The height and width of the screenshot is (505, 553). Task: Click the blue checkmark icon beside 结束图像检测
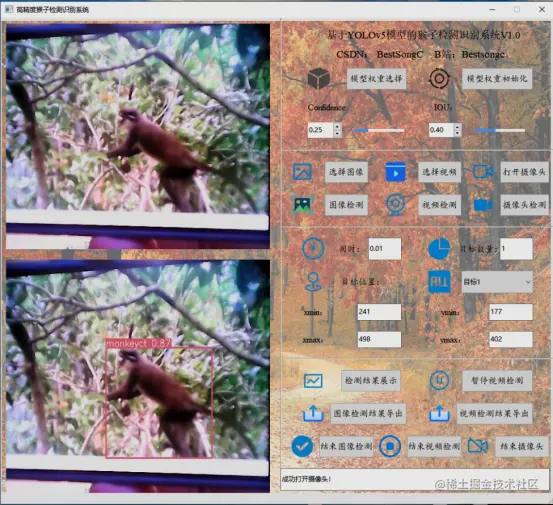coord(302,446)
